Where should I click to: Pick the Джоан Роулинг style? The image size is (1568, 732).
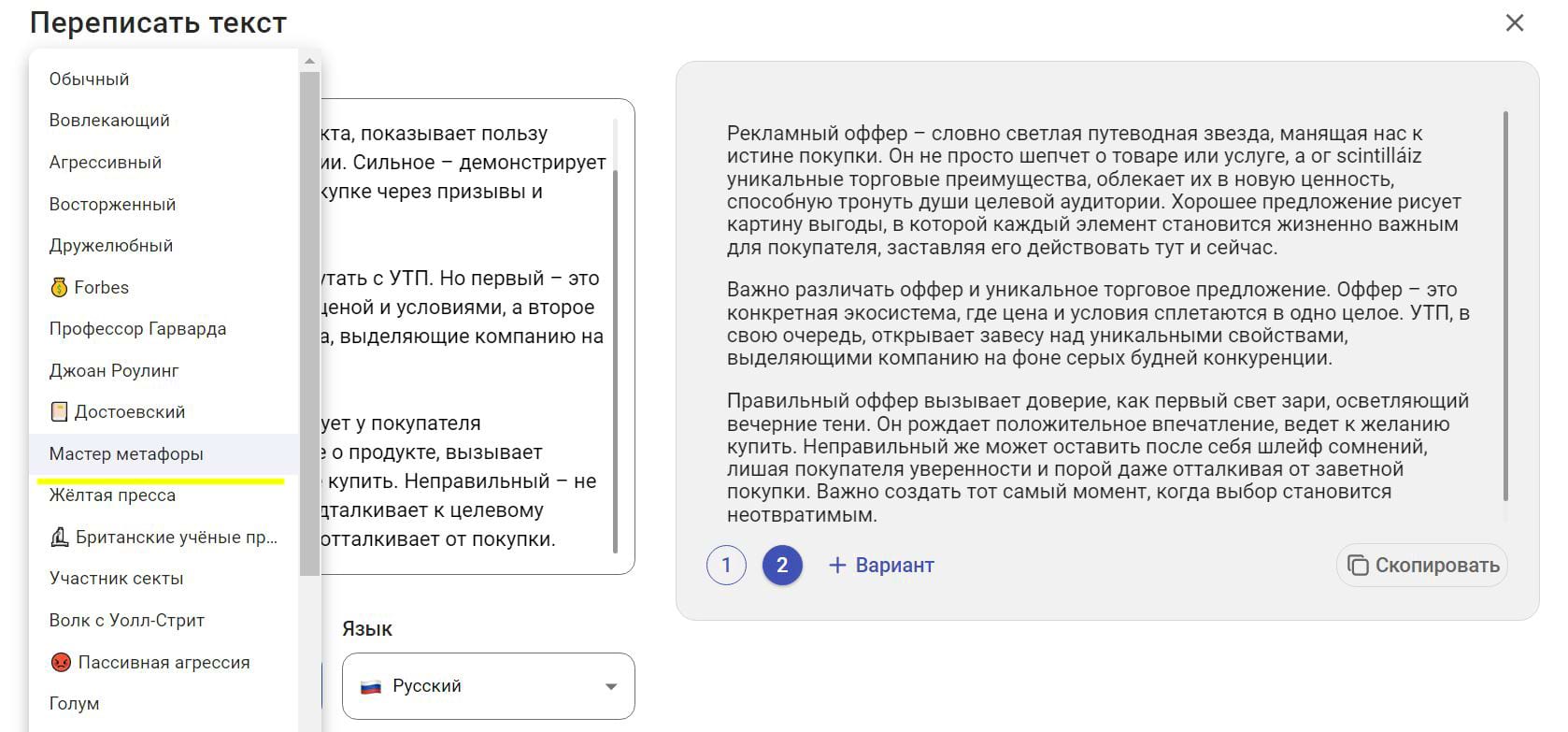[x=114, y=370]
